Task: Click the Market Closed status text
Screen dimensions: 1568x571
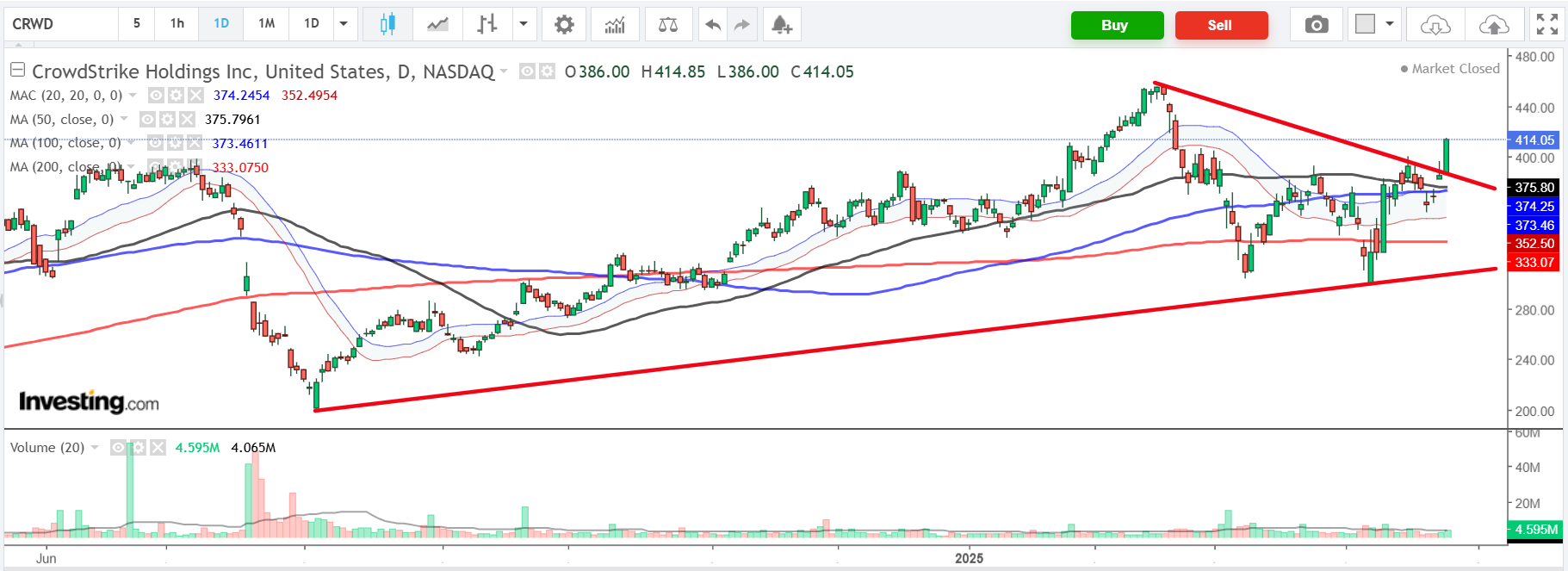Action: pos(1455,69)
